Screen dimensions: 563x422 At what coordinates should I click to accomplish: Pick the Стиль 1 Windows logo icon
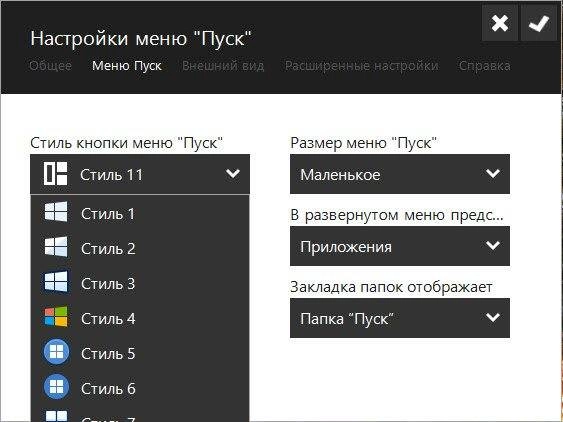point(56,212)
